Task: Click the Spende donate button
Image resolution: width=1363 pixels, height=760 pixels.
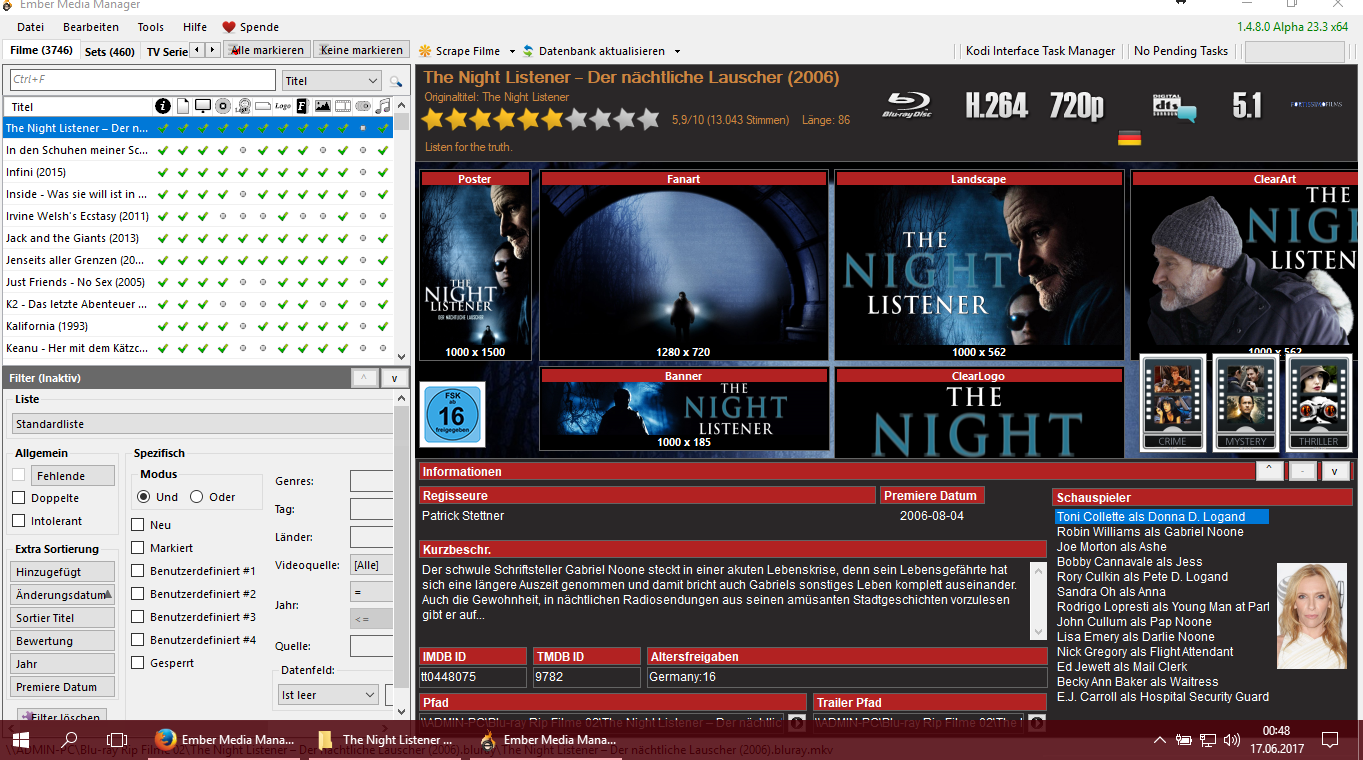Action: (250, 27)
